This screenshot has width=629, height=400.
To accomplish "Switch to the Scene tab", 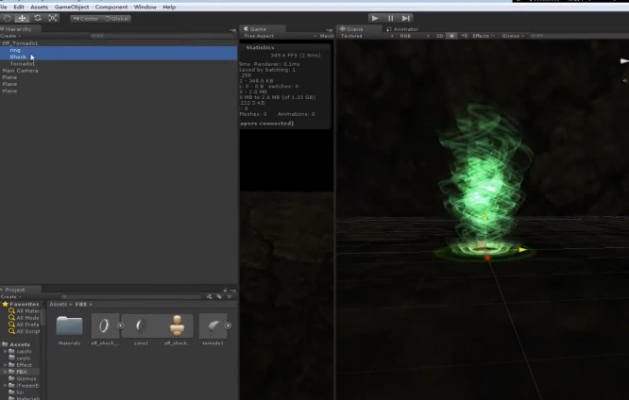I will pos(354,29).
